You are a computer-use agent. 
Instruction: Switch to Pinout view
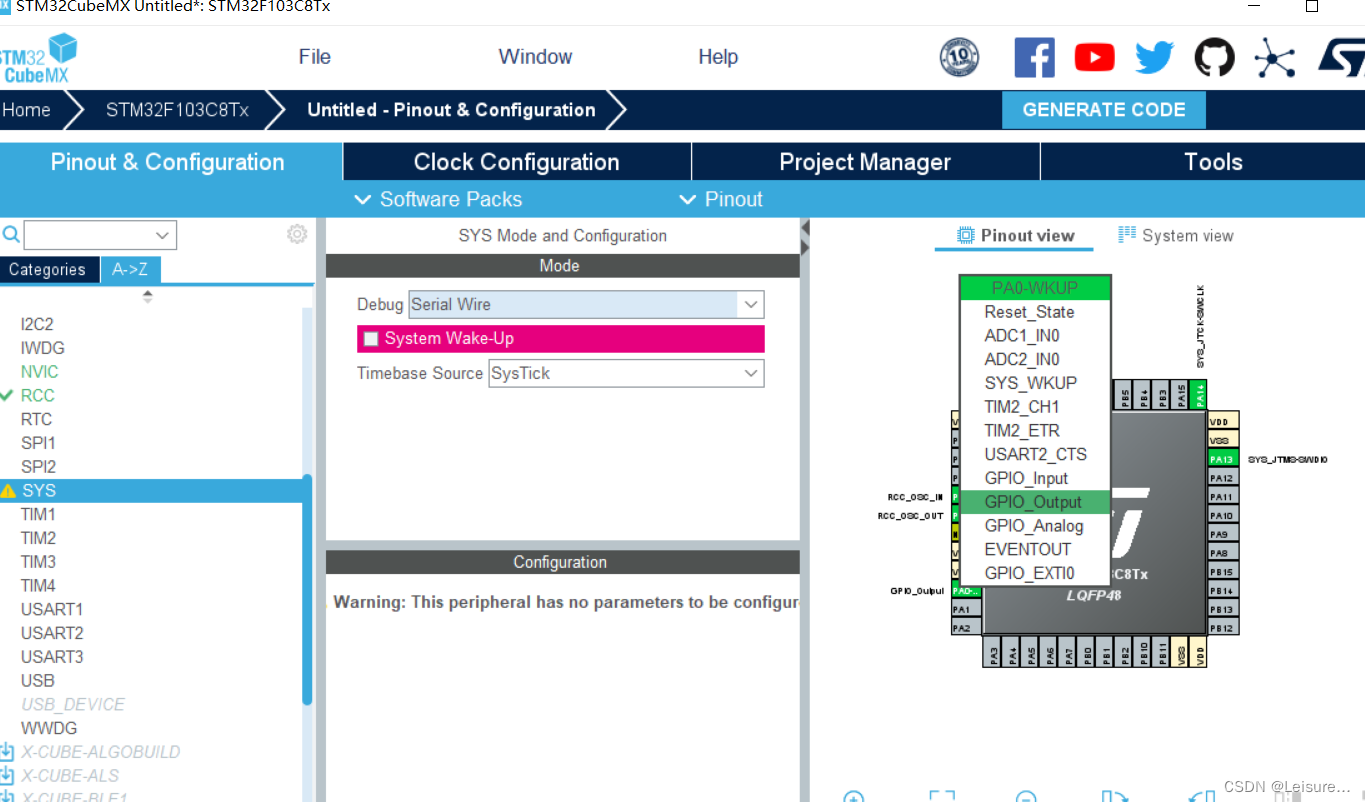click(x=1015, y=236)
